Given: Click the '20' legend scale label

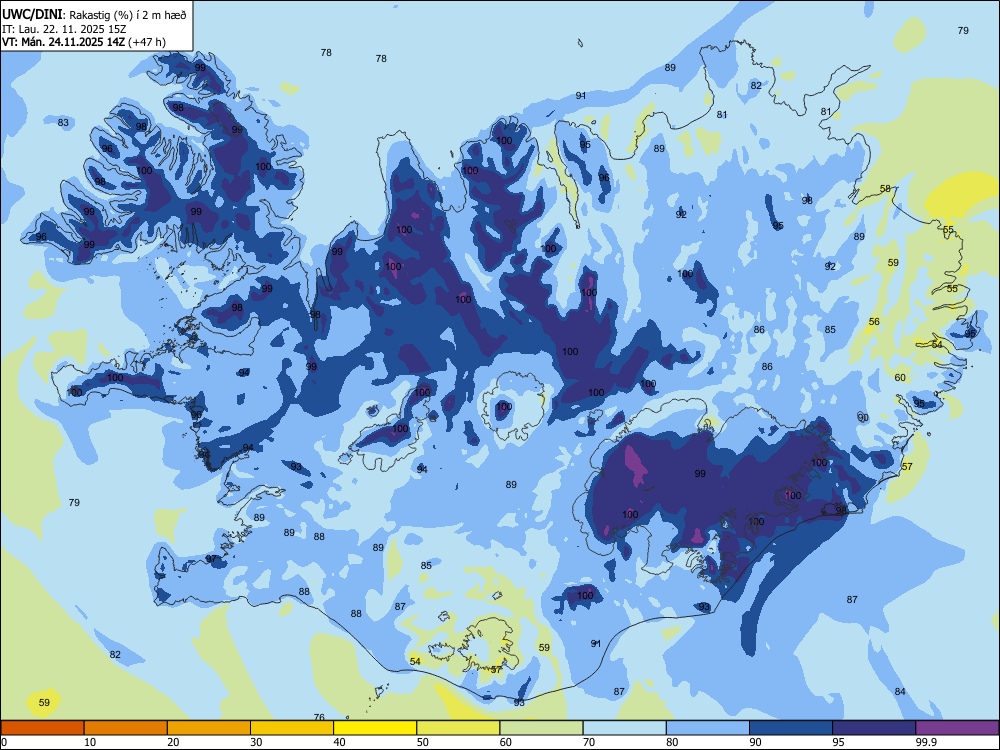Looking at the screenshot, I should pos(173,742).
